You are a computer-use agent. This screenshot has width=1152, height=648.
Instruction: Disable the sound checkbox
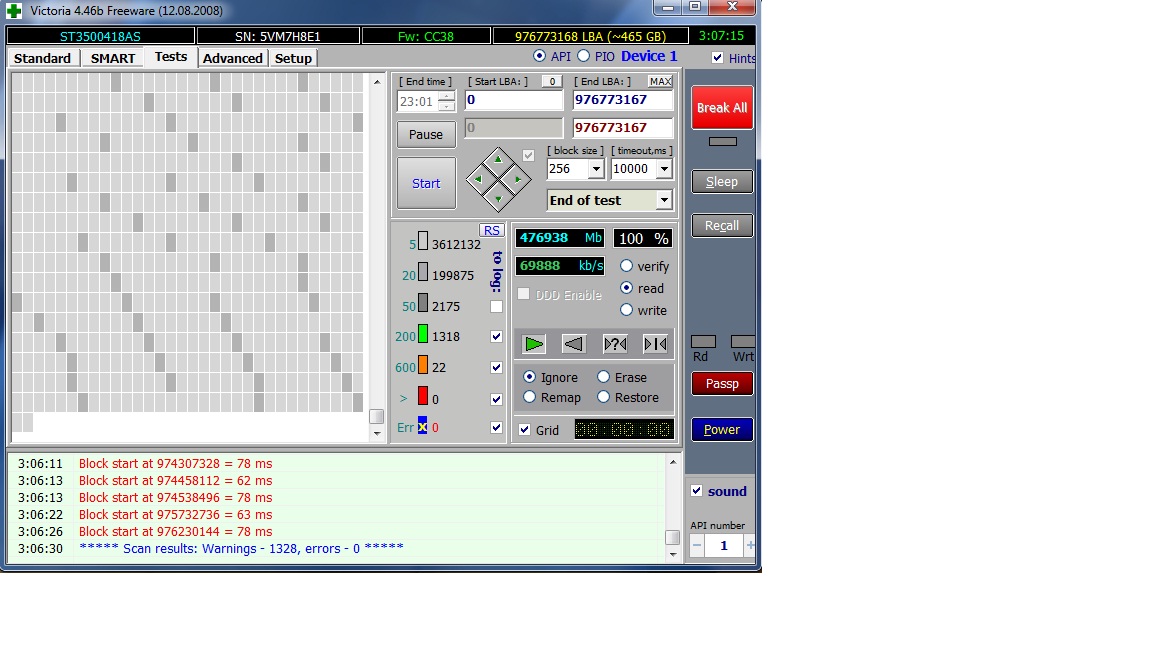[x=697, y=491]
